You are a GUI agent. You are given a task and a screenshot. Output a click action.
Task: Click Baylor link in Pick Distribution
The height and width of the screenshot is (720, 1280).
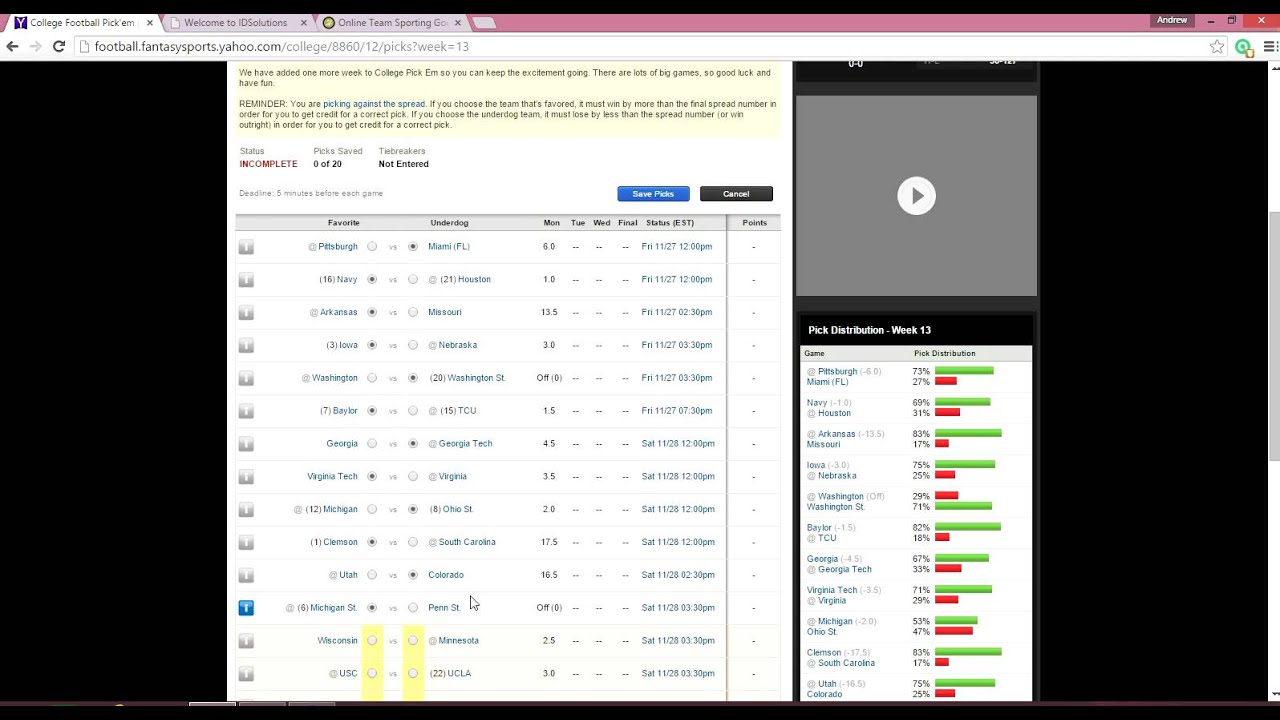(819, 527)
